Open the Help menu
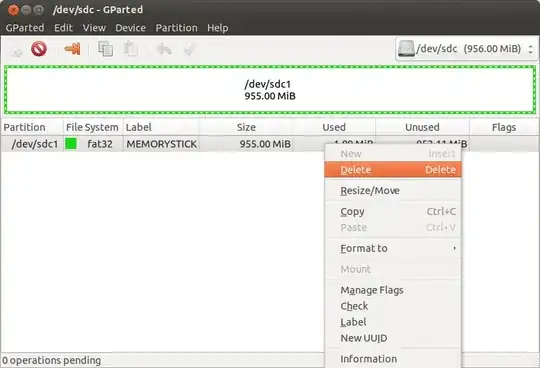The width and height of the screenshot is (540, 368). tap(218, 28)
